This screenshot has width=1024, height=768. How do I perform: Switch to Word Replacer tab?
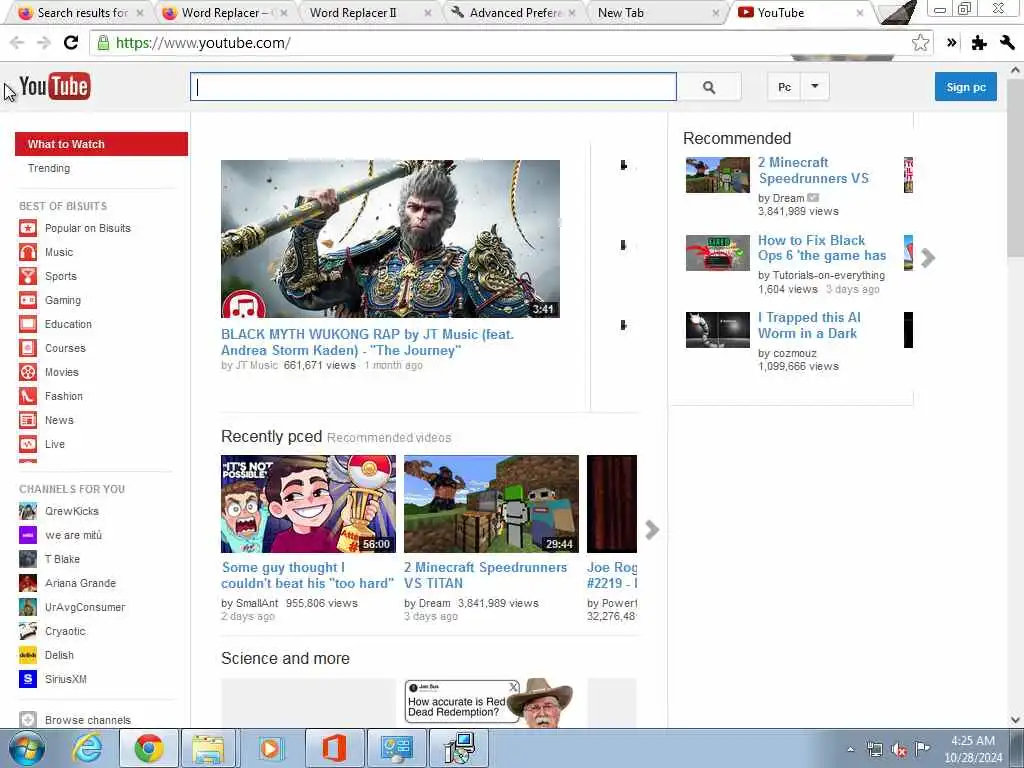225,12
